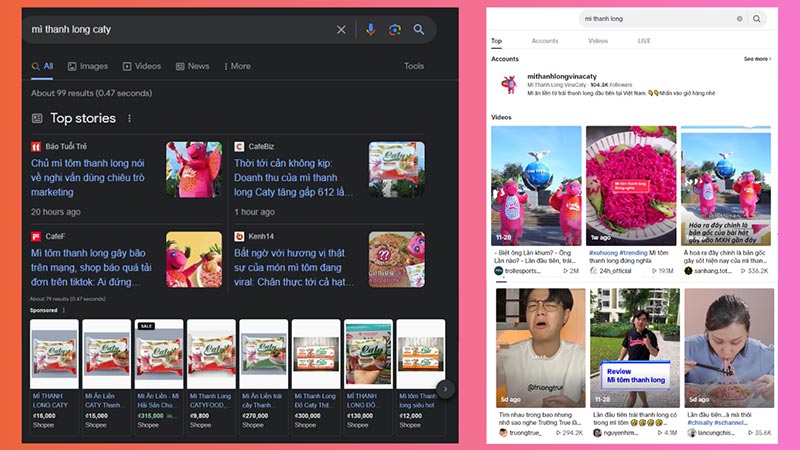Click Kenh14 story thumbnail
This screenshot has width=800, height=450.
coord(396,260)
